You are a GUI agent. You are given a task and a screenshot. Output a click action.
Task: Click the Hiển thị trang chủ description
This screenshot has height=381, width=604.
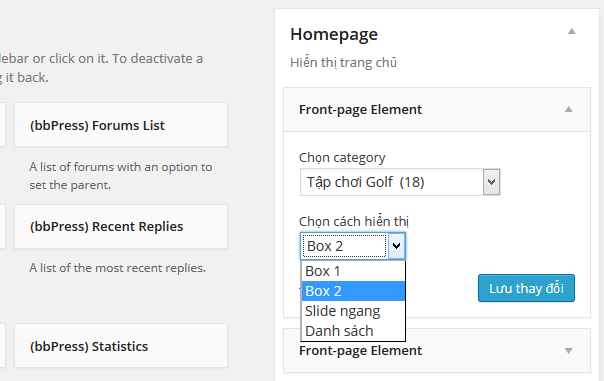[343, 62]
